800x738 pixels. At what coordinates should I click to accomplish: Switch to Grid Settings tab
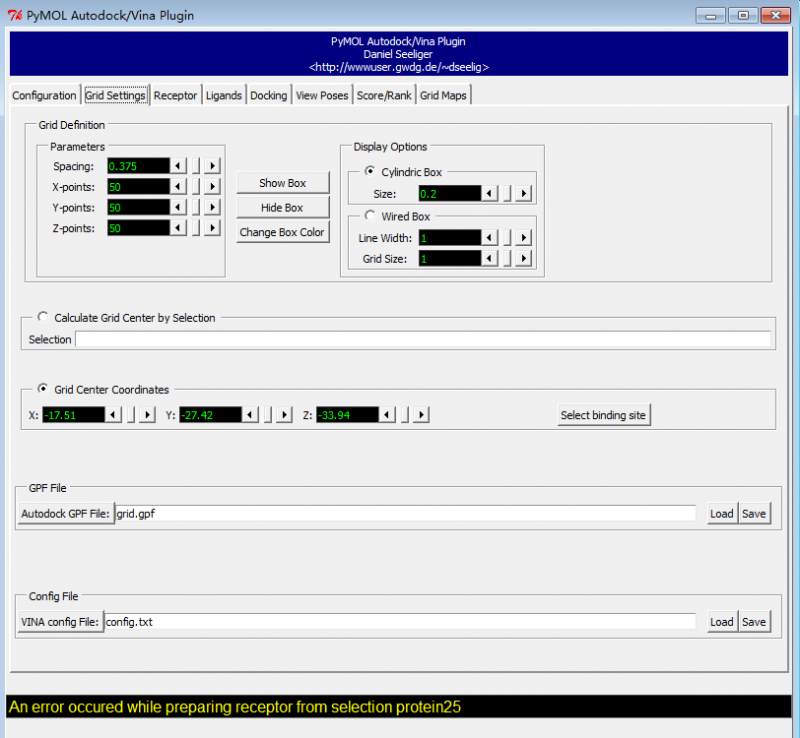[x=115, y=95]
